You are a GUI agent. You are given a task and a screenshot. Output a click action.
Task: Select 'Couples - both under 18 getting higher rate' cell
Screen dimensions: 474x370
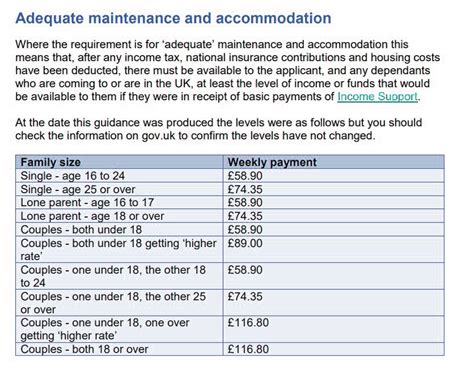pos(119,250)
